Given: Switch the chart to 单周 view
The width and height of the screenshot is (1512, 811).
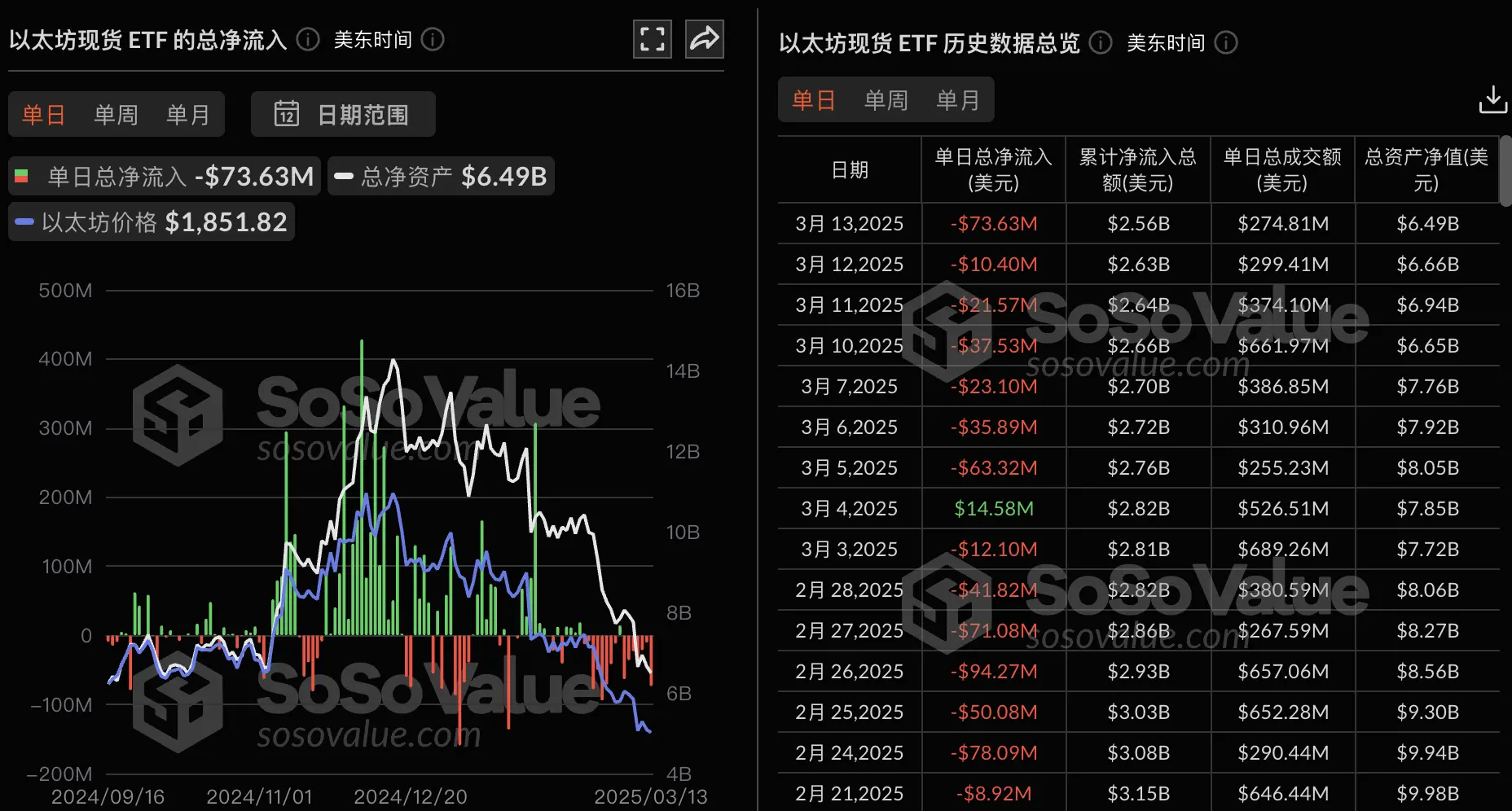Looking at the screenshot, I should click(115, 114).
